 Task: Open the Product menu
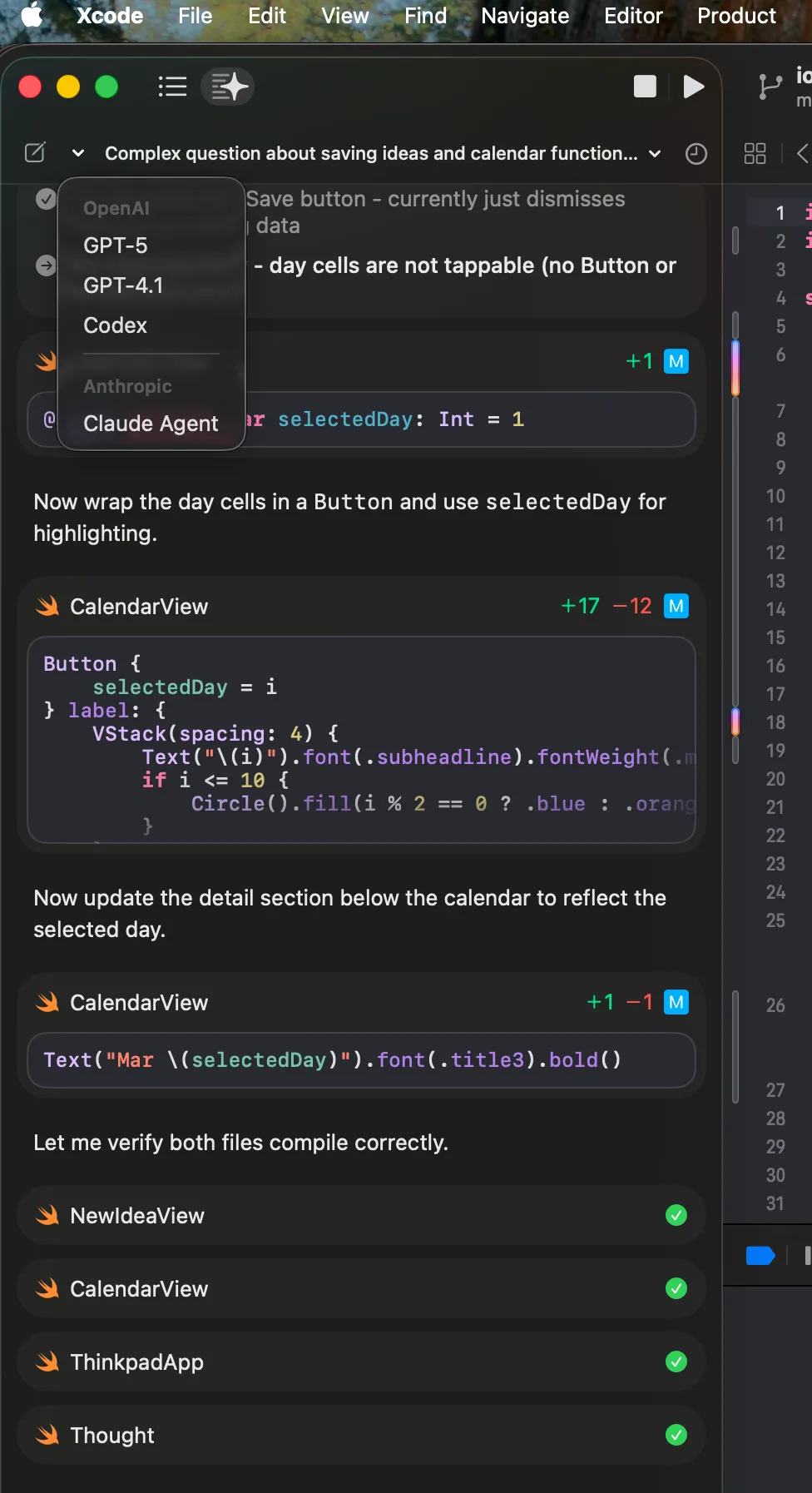(x=736, y=16)
